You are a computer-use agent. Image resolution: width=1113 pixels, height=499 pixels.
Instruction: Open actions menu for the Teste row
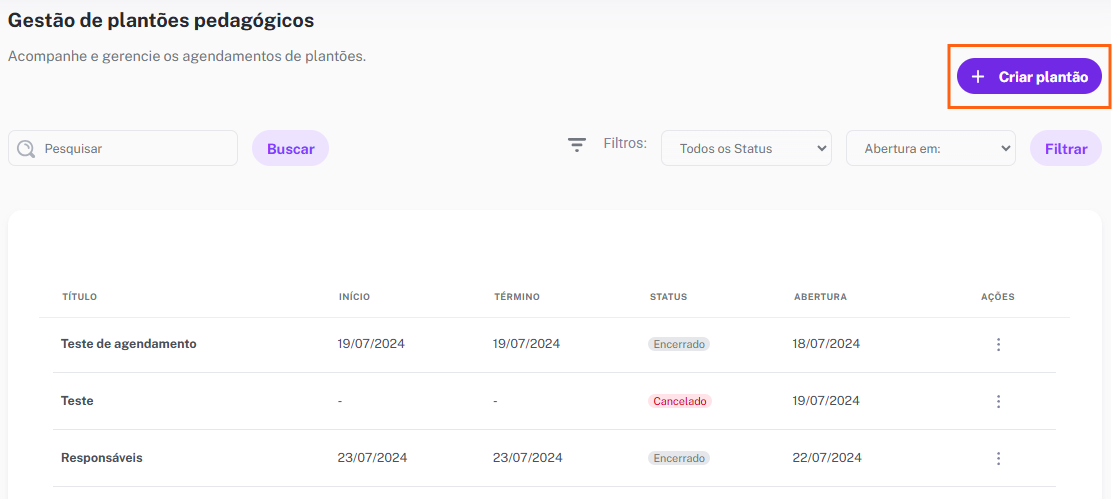point(998,401)
